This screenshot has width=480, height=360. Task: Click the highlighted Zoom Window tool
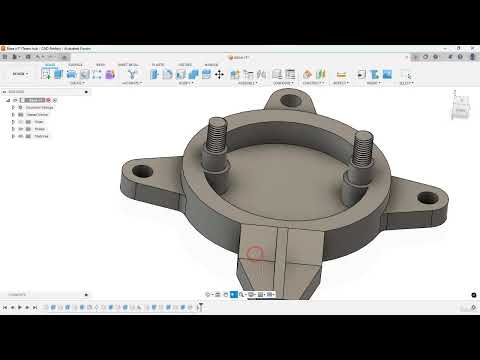point(234,294)
